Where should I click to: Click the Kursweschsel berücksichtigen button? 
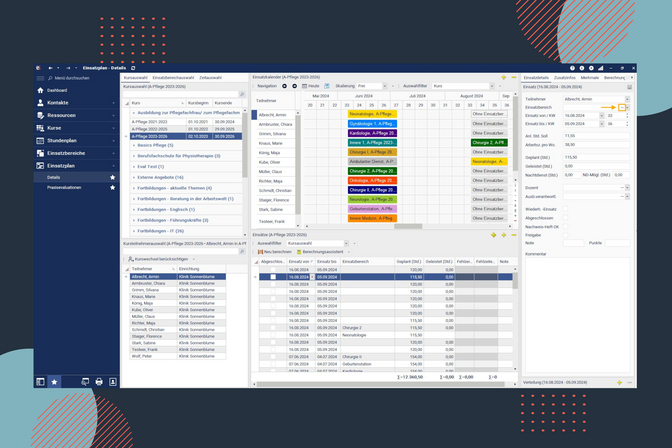pyautogui.click(x=164, y=259)
